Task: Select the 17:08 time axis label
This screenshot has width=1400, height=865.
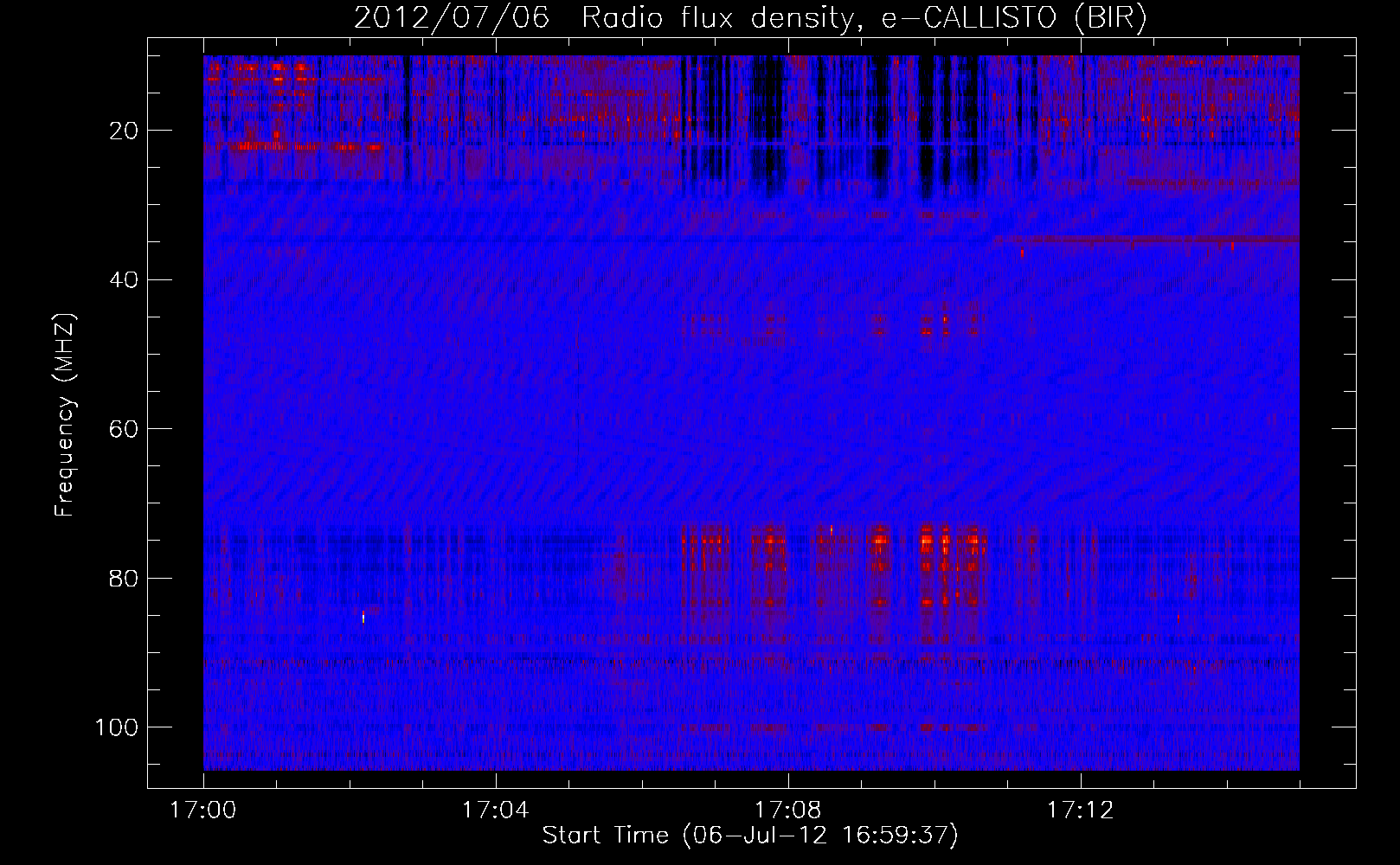Action: tap(787, 811)
